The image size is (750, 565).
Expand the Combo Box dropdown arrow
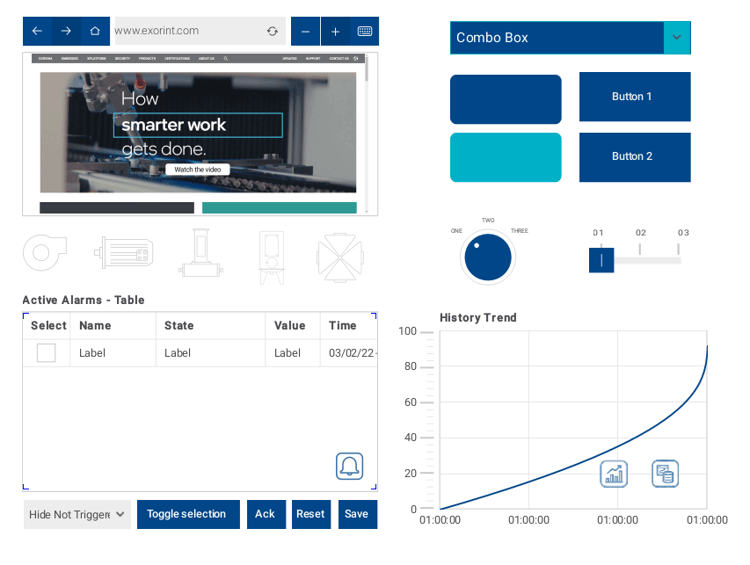pos(677,38)
